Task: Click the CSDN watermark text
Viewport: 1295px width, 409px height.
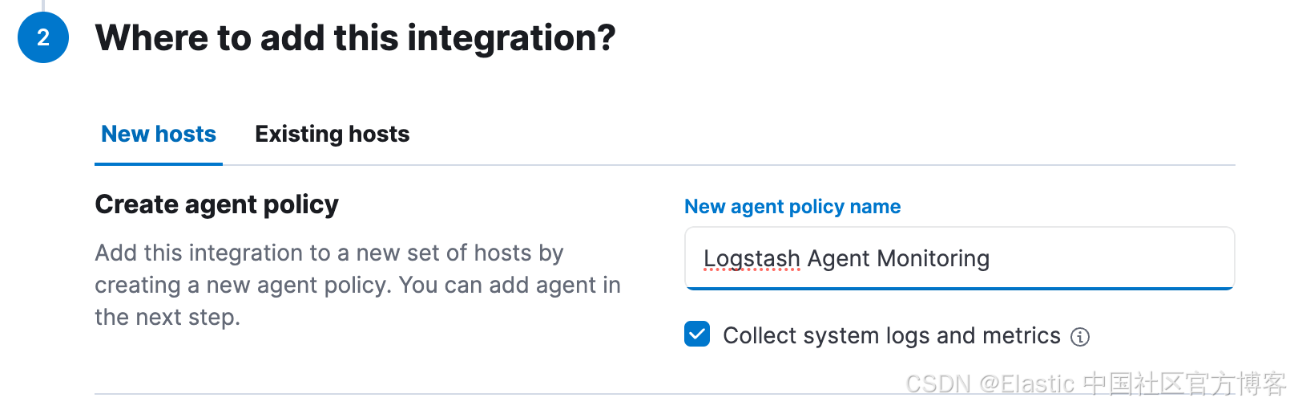Action: point(938,384)
